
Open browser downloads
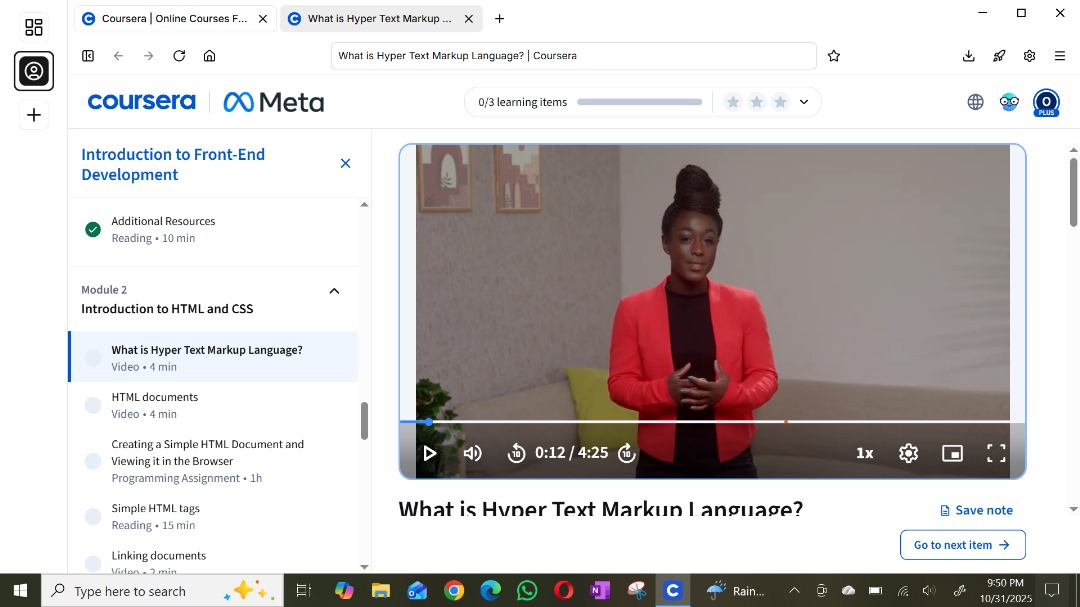click(968, 56)
